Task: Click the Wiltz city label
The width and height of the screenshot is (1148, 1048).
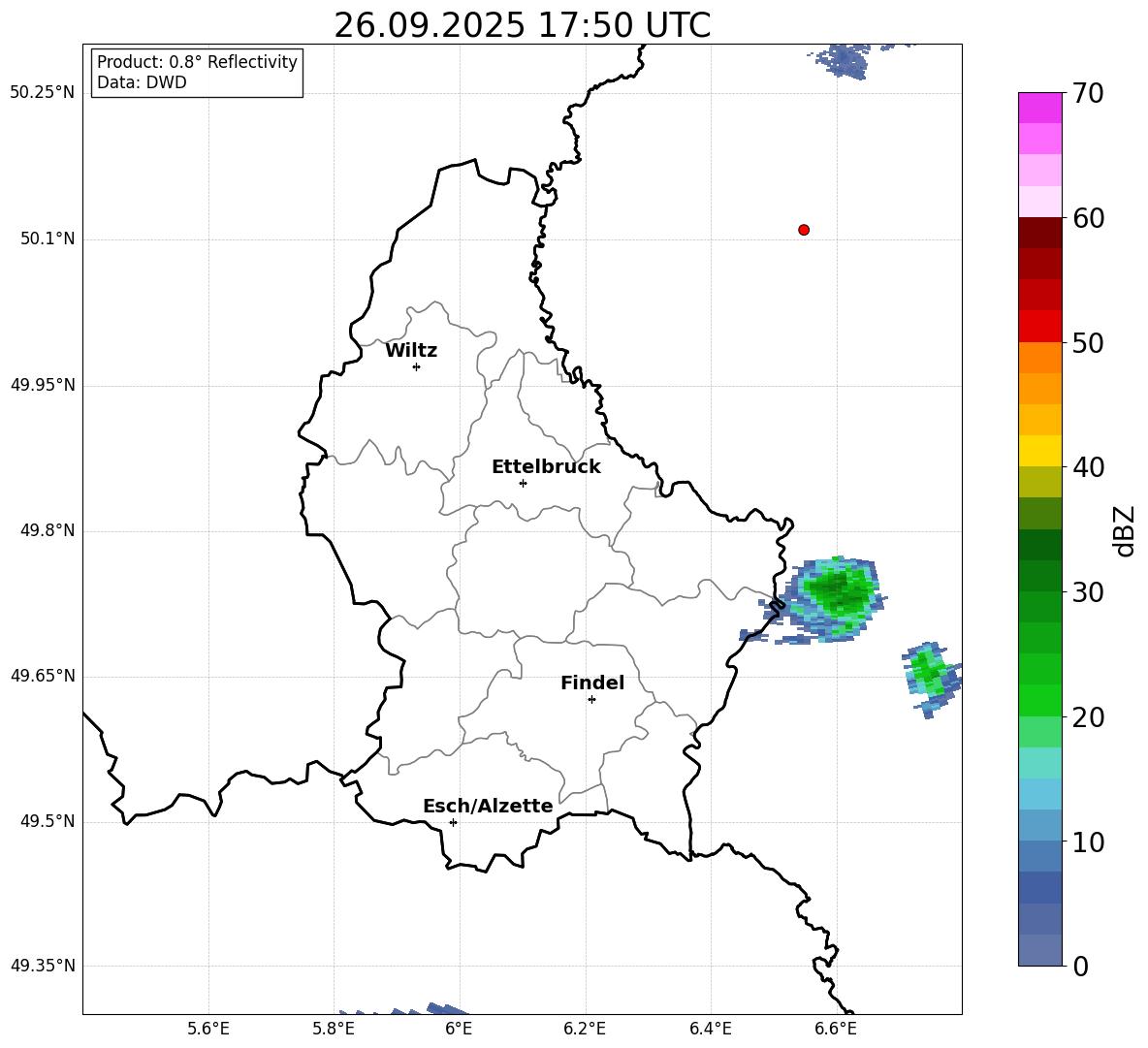Action: coord(411,351)
